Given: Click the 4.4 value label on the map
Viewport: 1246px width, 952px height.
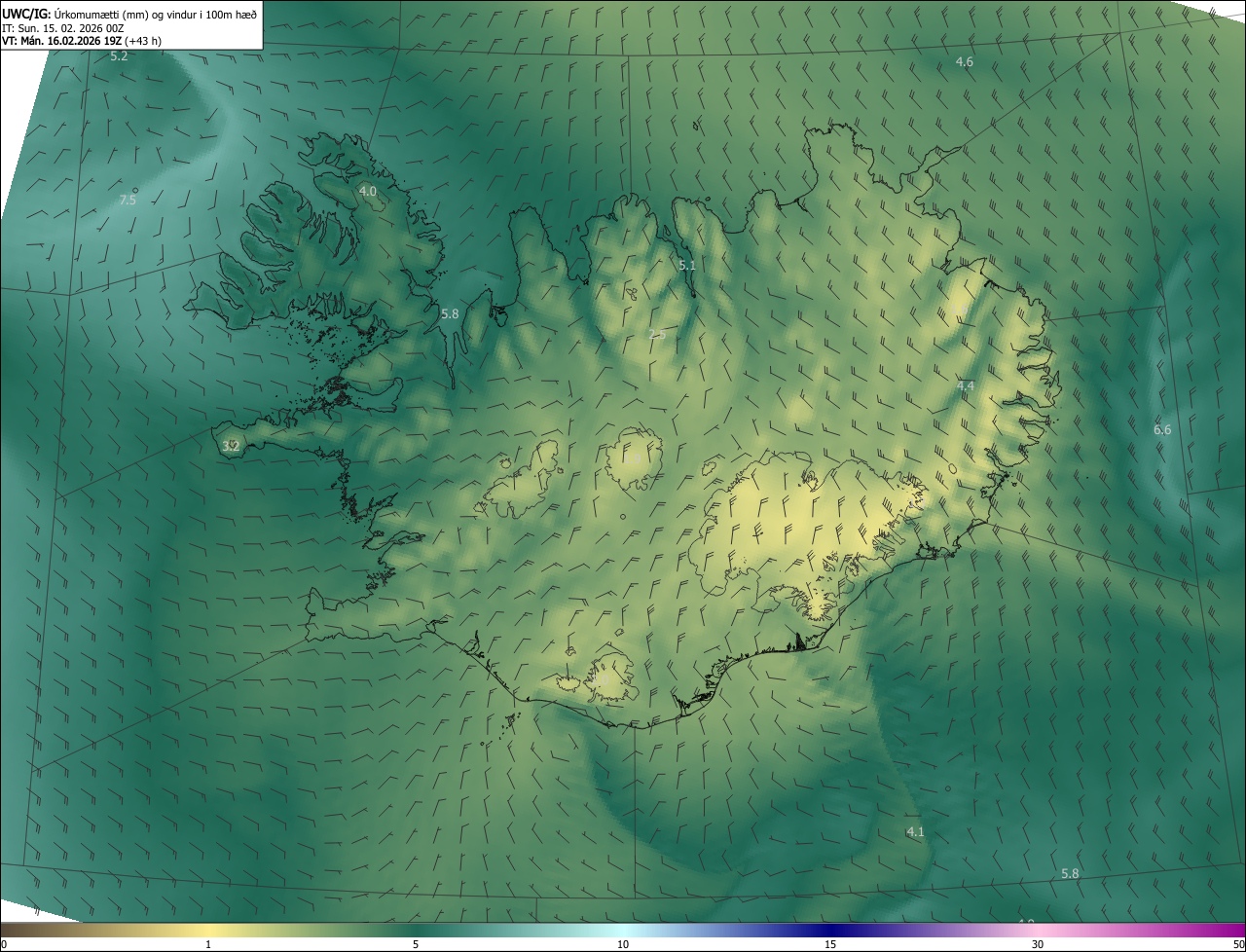Looking at the screenshot, I should click(965, 385).
